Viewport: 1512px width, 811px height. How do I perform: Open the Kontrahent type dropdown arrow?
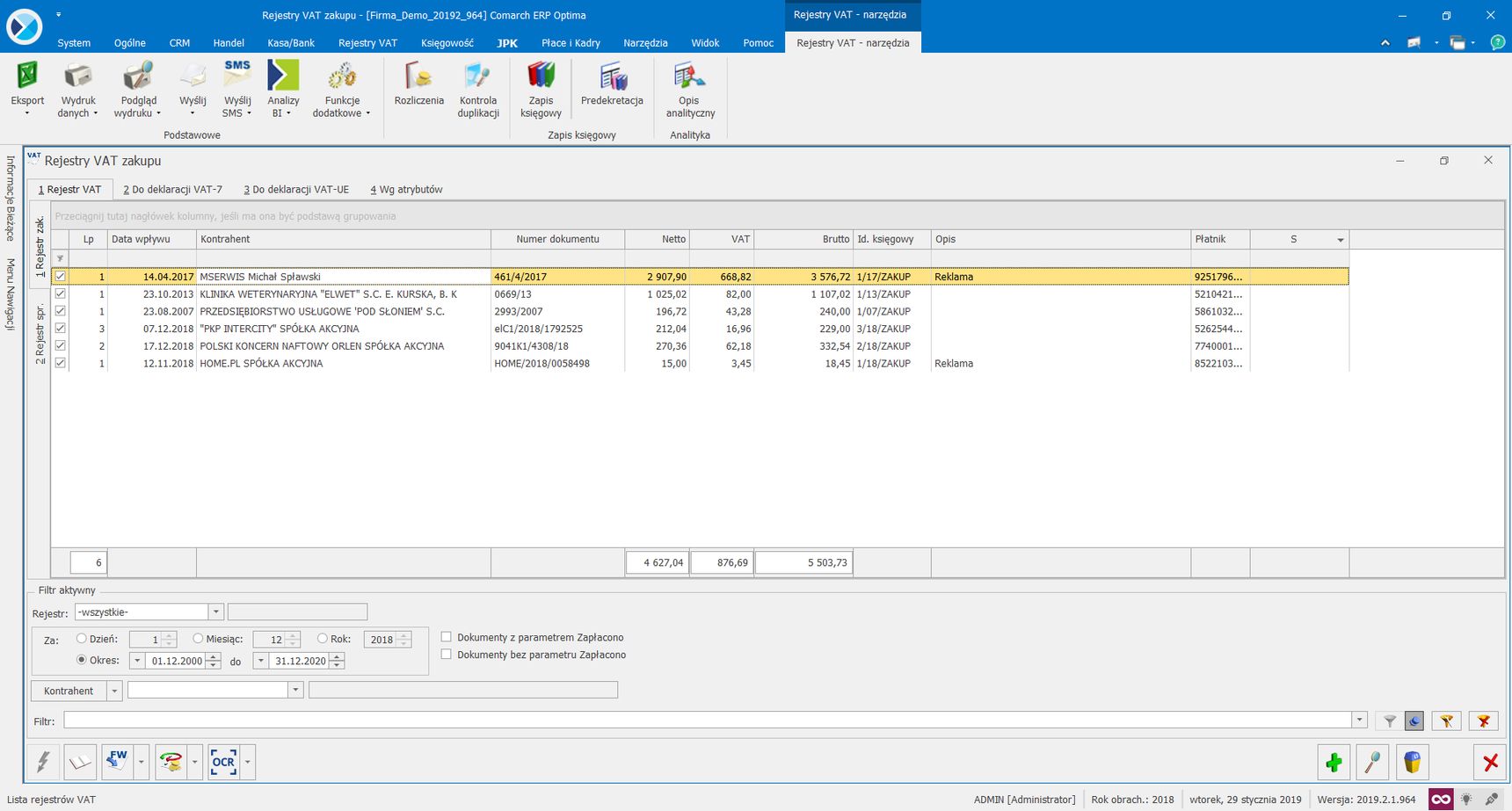tap(114, 691)
